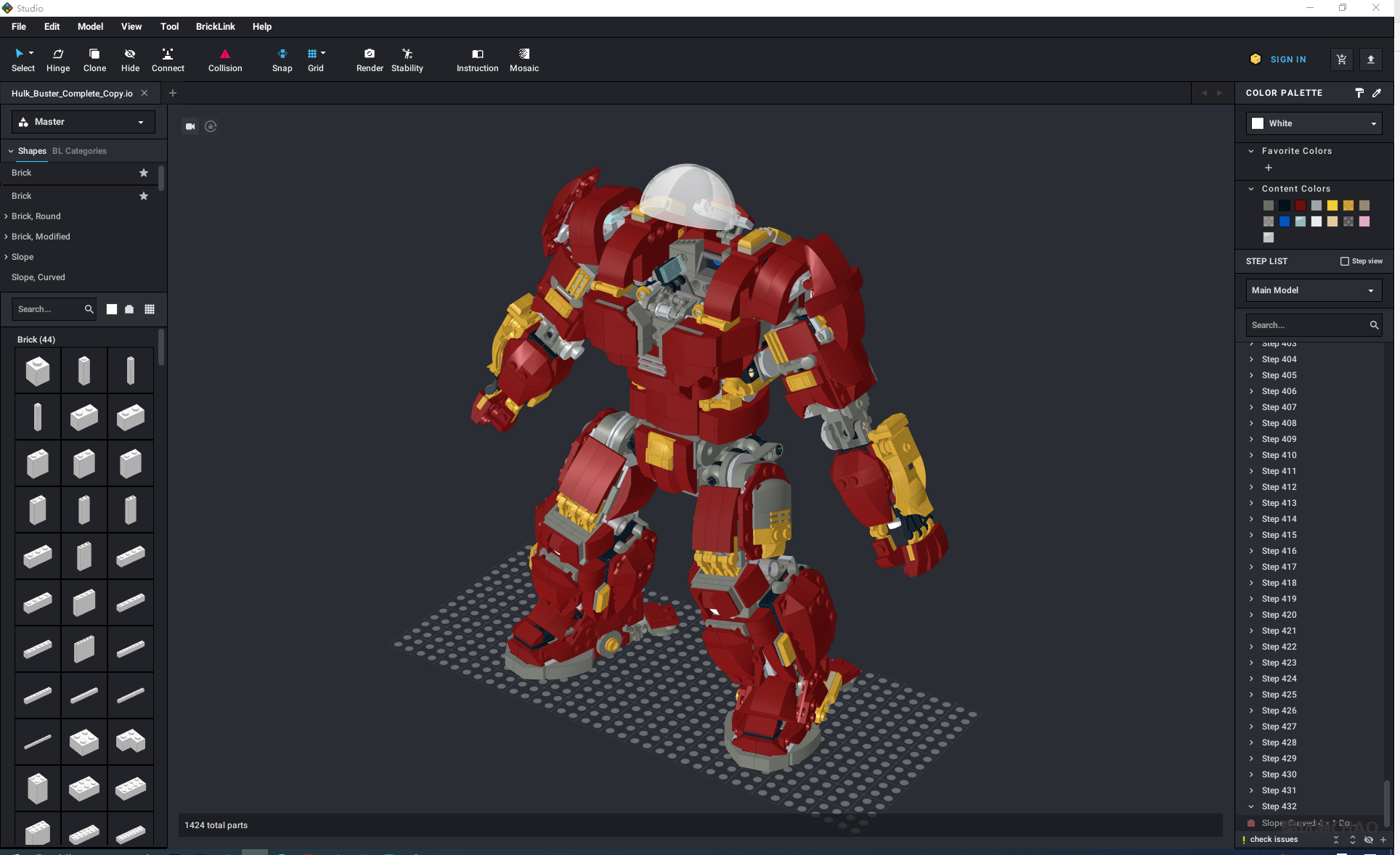The height and width of the screenshot is (855, 1400).
Task: Open the Model menu
Action: (91, 27)
